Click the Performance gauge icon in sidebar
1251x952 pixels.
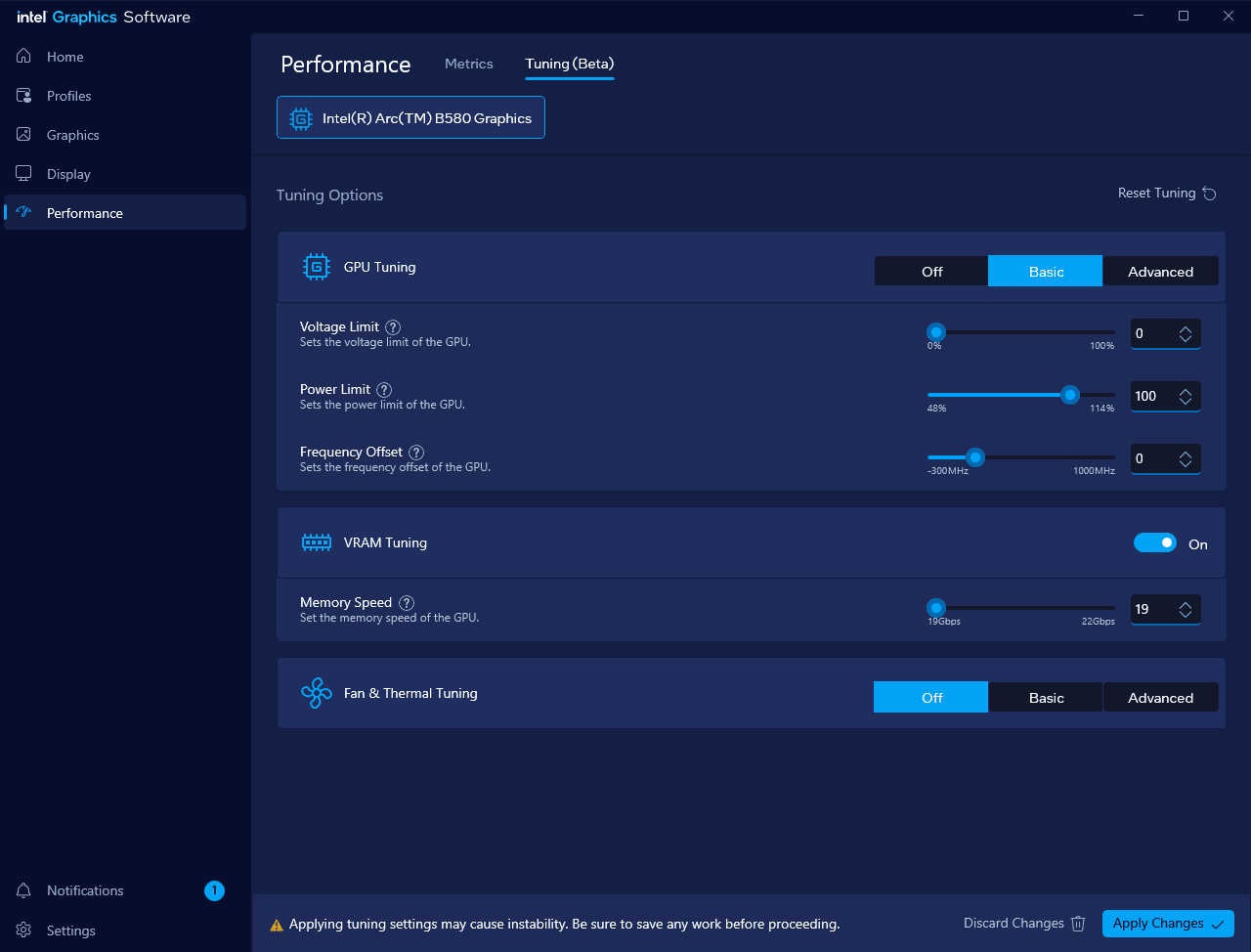pyautogui.click(x=24, y=212)
